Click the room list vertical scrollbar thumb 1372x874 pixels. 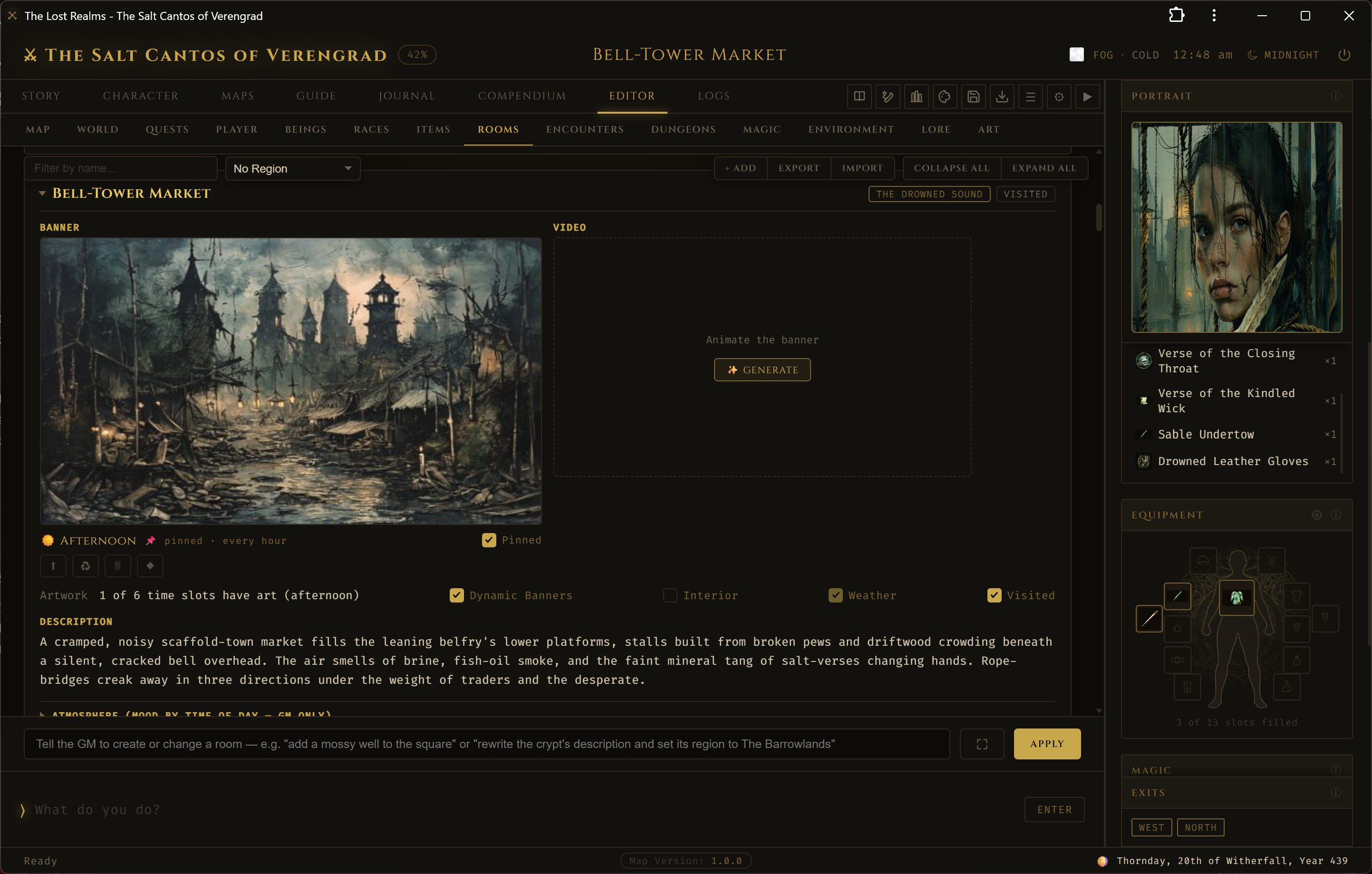coord(1099,218)
